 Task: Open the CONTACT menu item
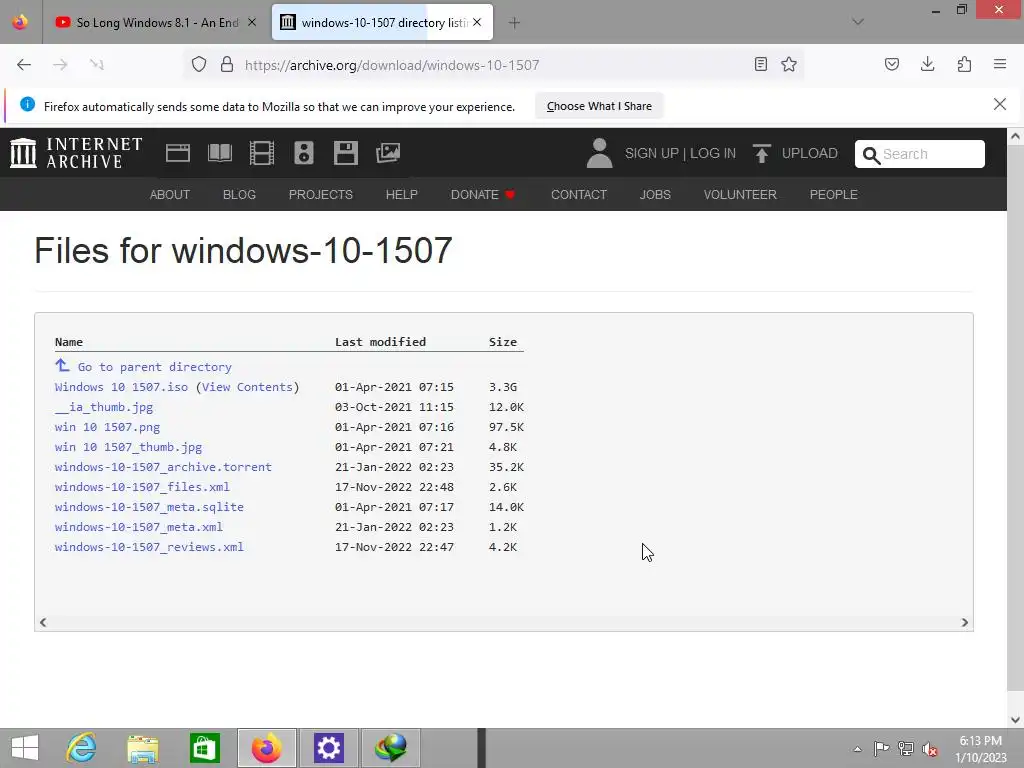pos(579,195)
